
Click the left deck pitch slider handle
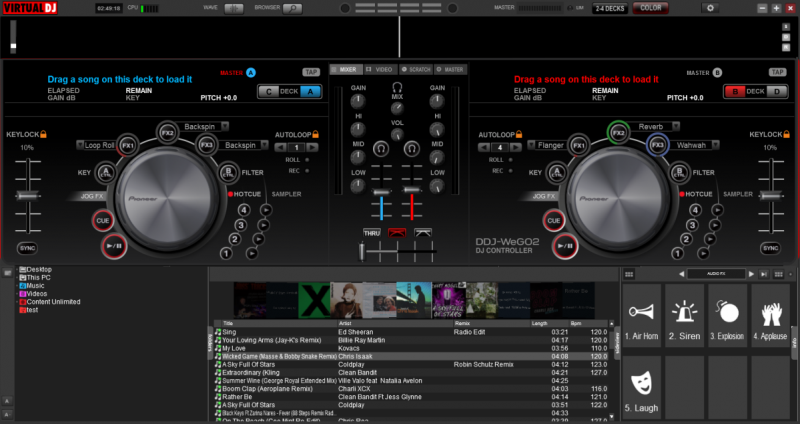click(28, 195)
